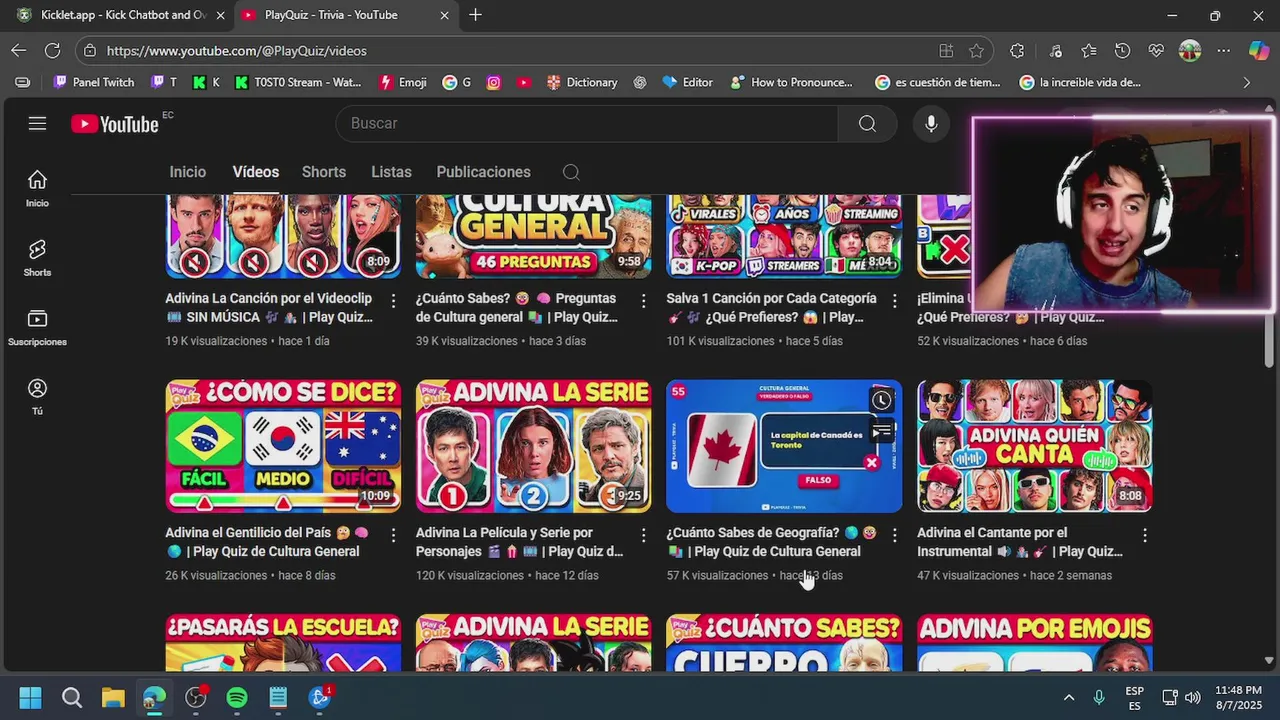The width and height of the screenshot is (1280, 720).
Task: Open the YouTube hamburger guide menu
Action: (37, 123)
